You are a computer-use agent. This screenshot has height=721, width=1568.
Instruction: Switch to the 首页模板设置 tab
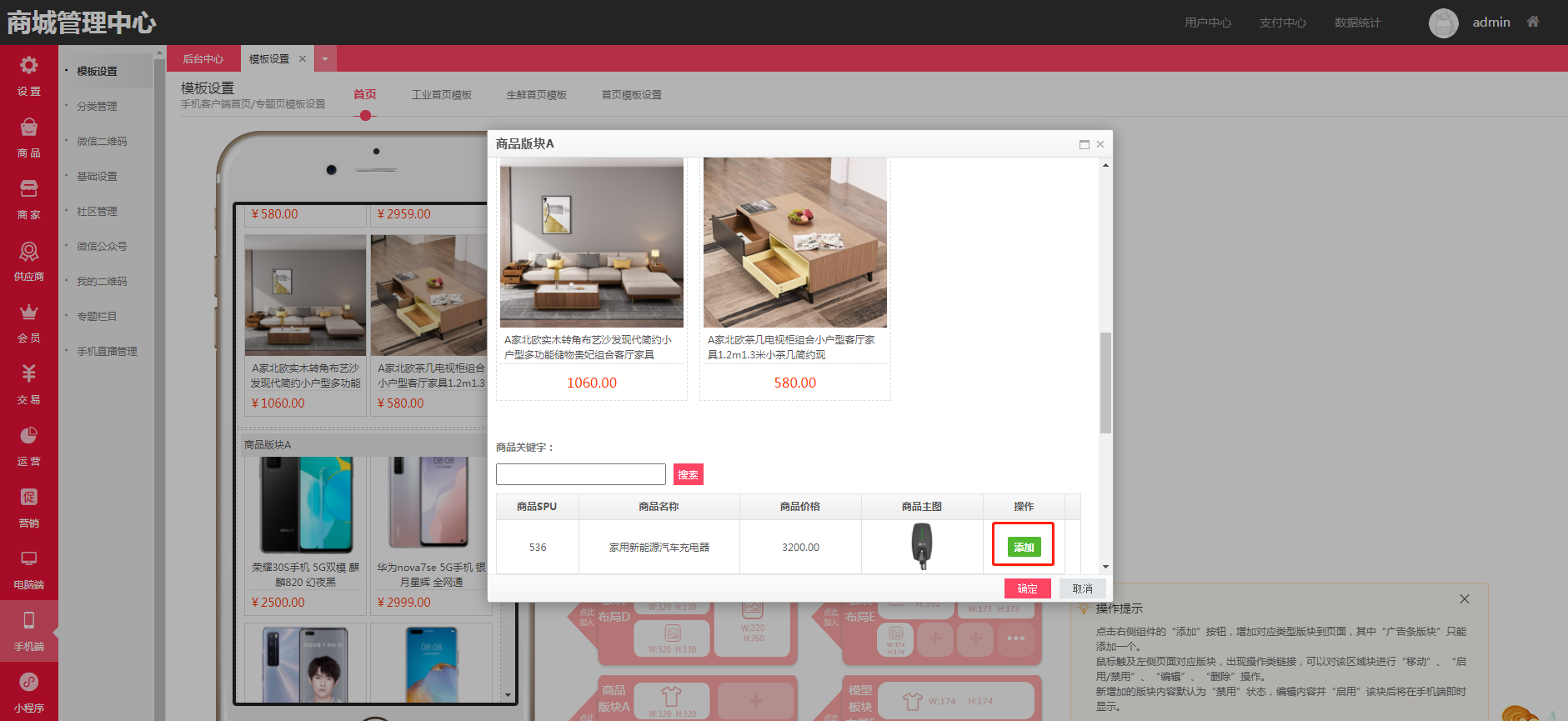632,94
